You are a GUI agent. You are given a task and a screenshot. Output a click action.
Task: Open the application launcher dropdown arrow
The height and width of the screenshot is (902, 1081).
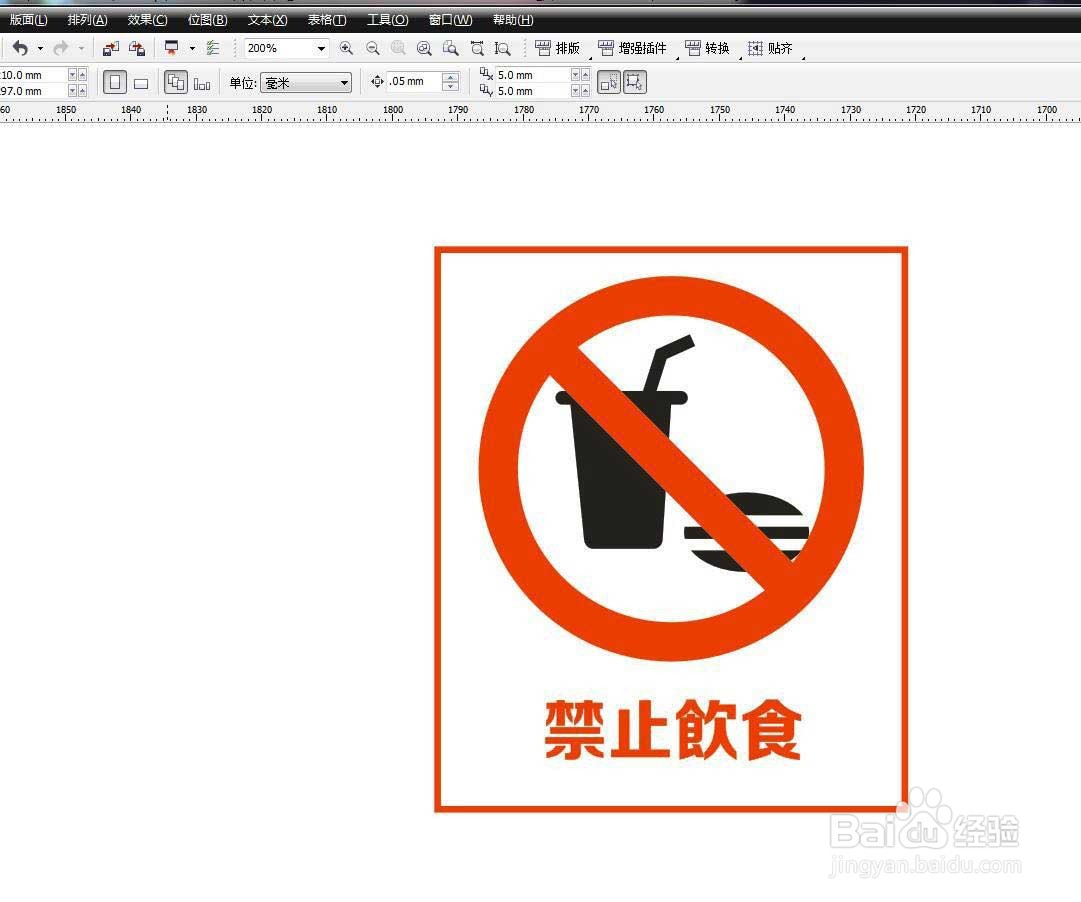point(192,48)
